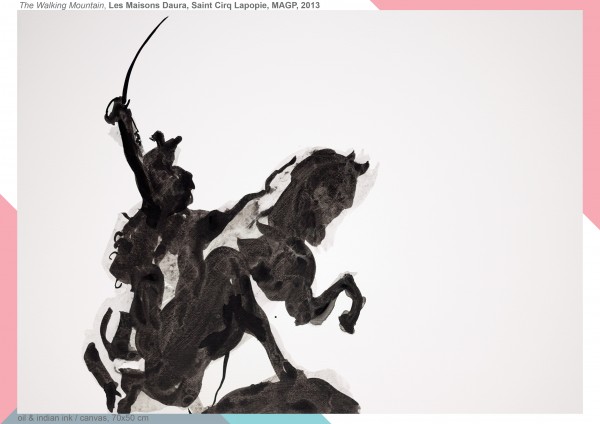Click the italic title 'The Walking Mountain,'
The width and height of the screenshot is (600, 424).
tap(63, 5)
